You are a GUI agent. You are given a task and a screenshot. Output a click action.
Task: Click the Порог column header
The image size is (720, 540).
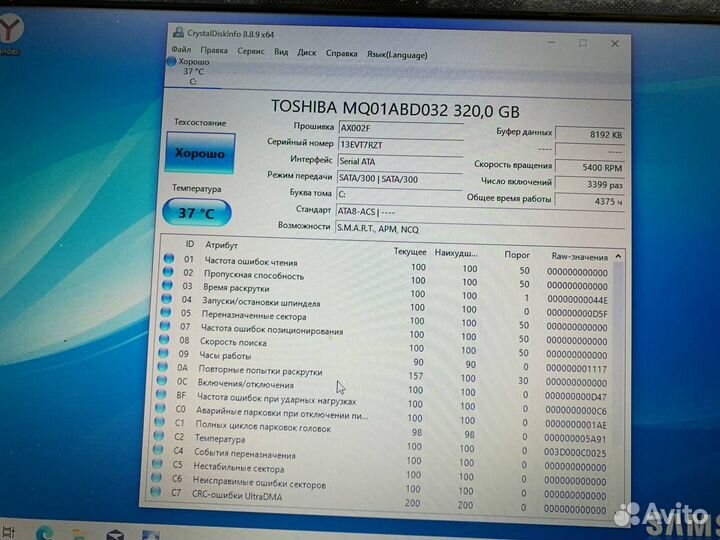click(517, 255)
